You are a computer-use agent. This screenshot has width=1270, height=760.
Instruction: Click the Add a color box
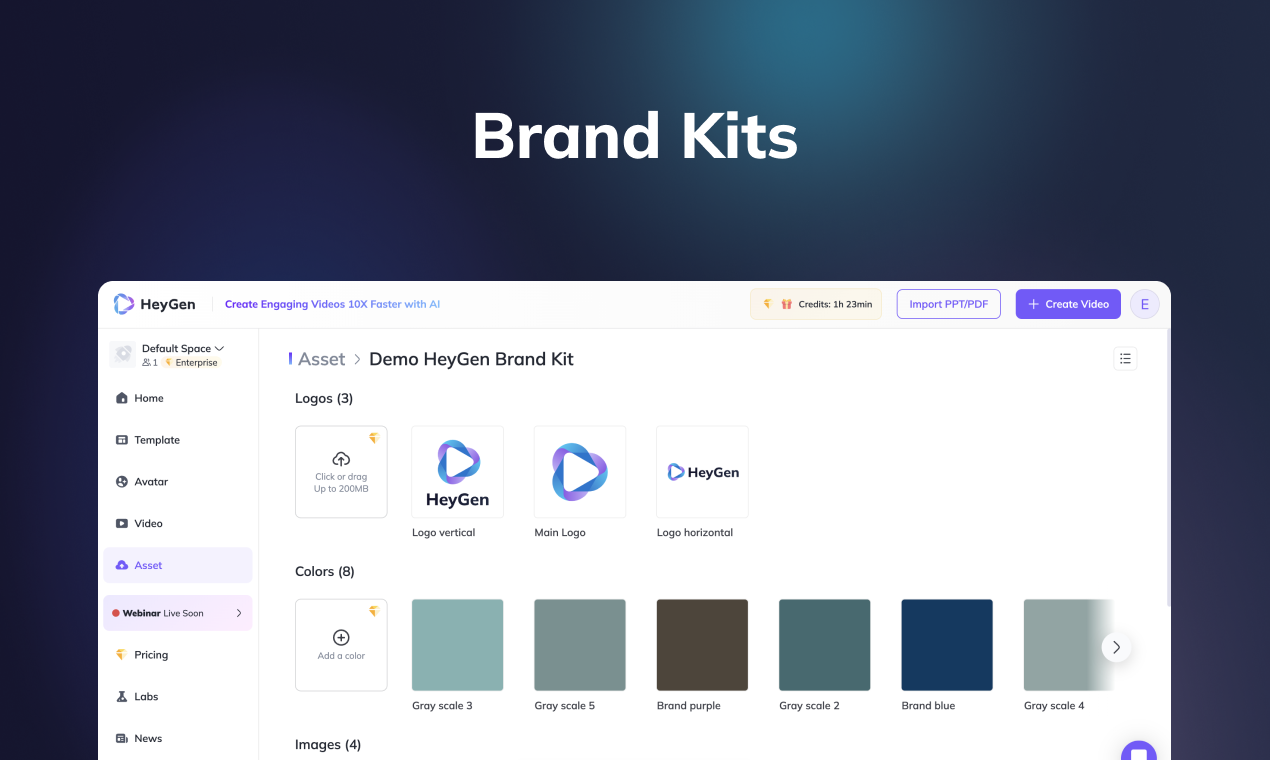pos(341,645)
